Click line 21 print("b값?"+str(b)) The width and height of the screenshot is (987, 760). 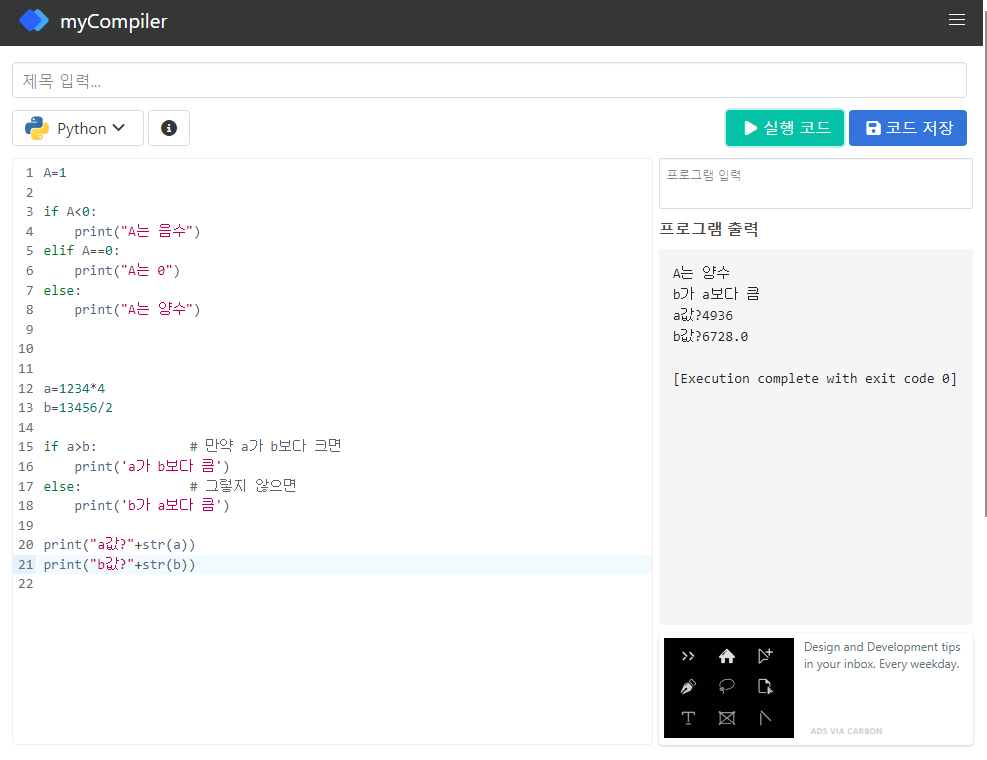pos(120,565)
